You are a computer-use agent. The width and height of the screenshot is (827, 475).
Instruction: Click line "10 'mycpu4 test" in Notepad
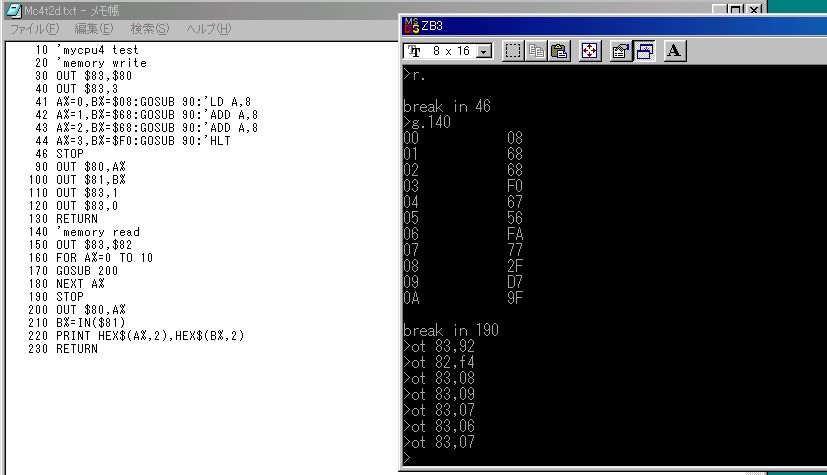coord(86,50)
